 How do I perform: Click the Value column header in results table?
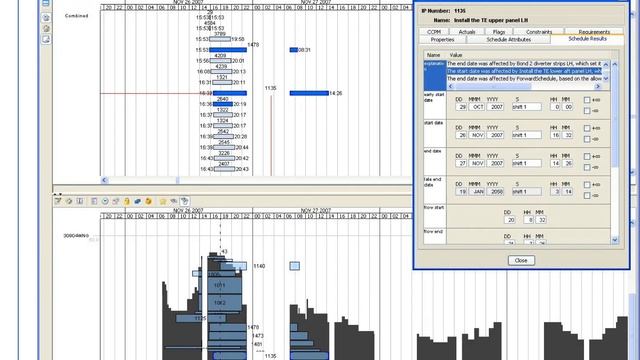click(x=456, y=55)
